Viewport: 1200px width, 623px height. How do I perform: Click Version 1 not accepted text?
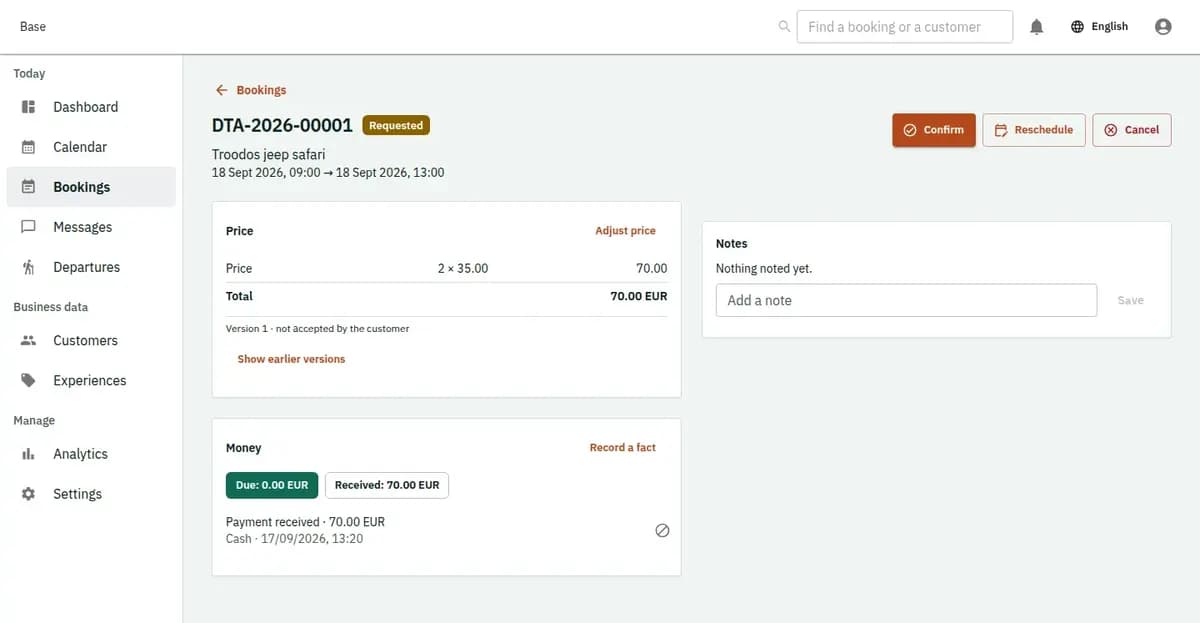click(x=318, y=329)
